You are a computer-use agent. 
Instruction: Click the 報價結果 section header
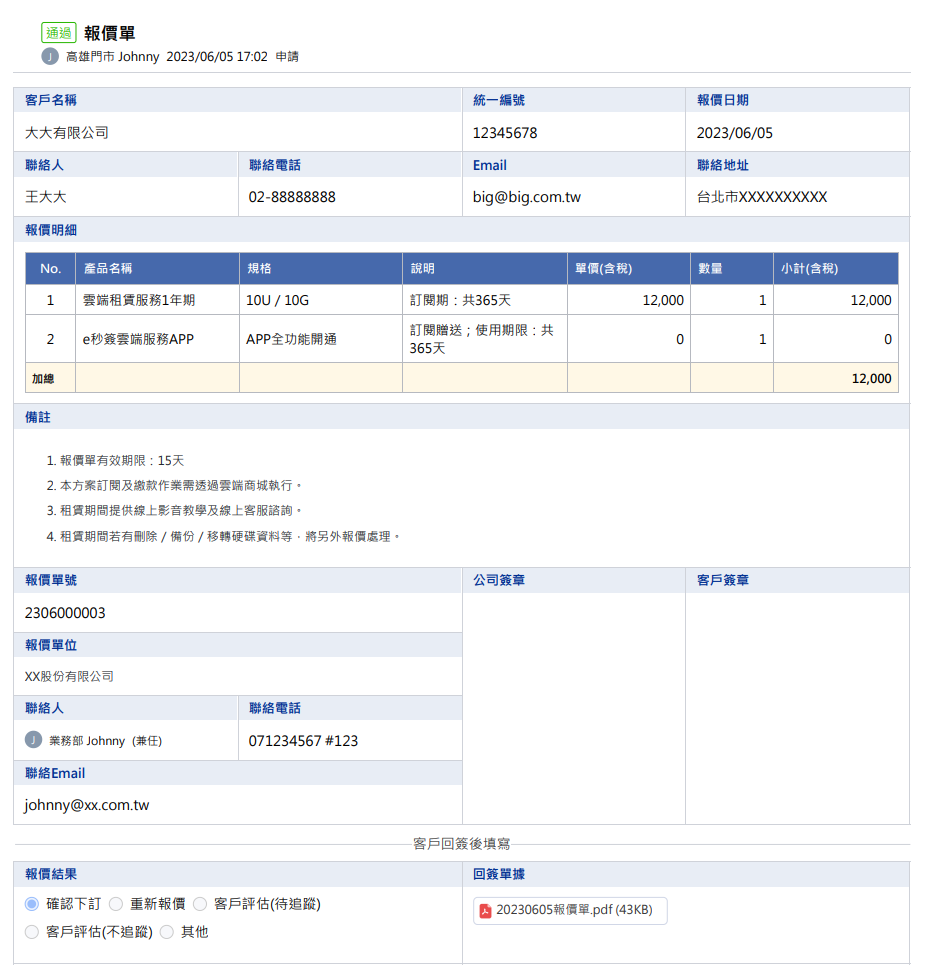pos(51,874)
